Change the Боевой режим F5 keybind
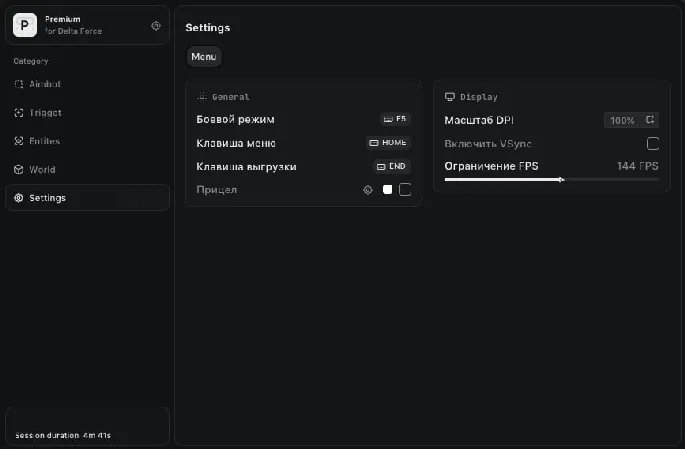The width and height of the screenshot is (685, 449). tap(395, 119)
